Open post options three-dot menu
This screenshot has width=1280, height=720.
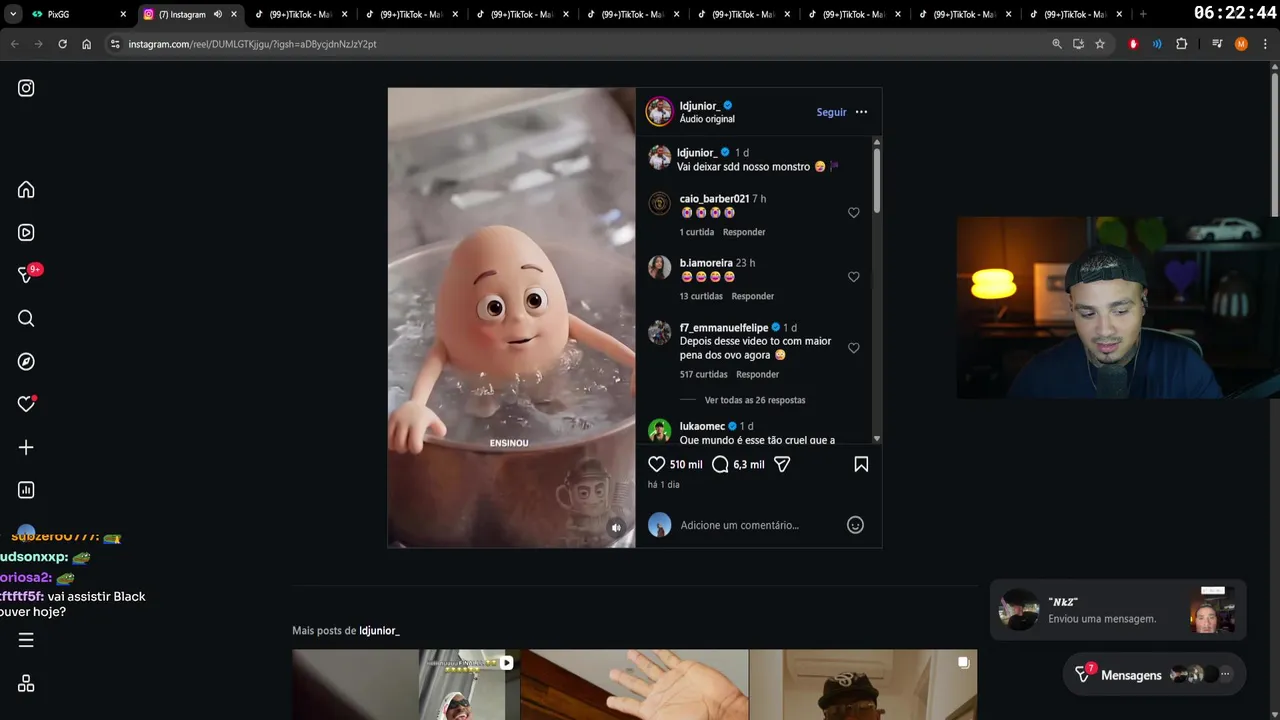pos(861,112)
